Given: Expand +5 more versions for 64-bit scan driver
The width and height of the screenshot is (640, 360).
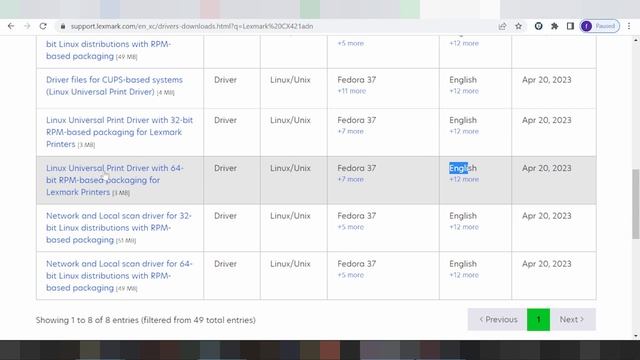Looking at the screenshot, I should pos(350,275).
